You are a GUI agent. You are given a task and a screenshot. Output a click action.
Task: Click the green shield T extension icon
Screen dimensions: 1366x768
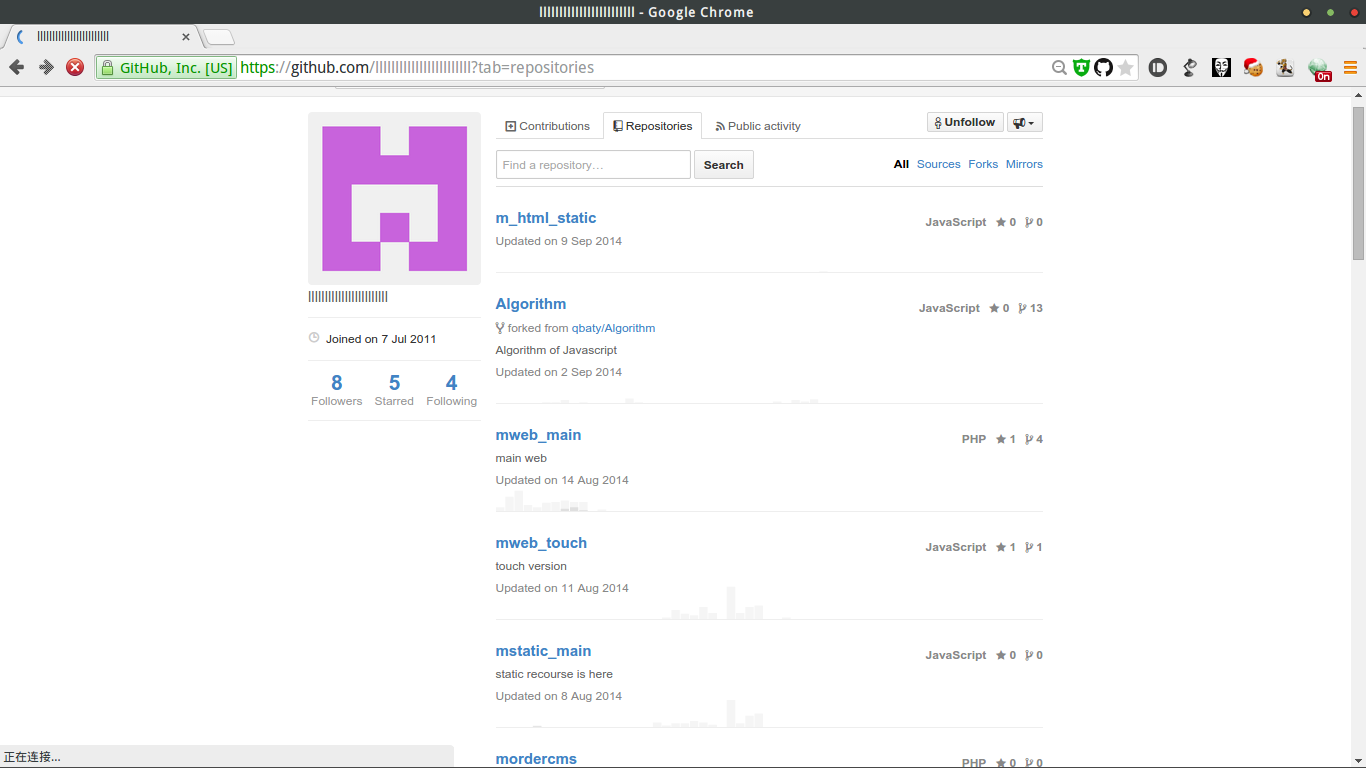click(x=1081, y=68)
